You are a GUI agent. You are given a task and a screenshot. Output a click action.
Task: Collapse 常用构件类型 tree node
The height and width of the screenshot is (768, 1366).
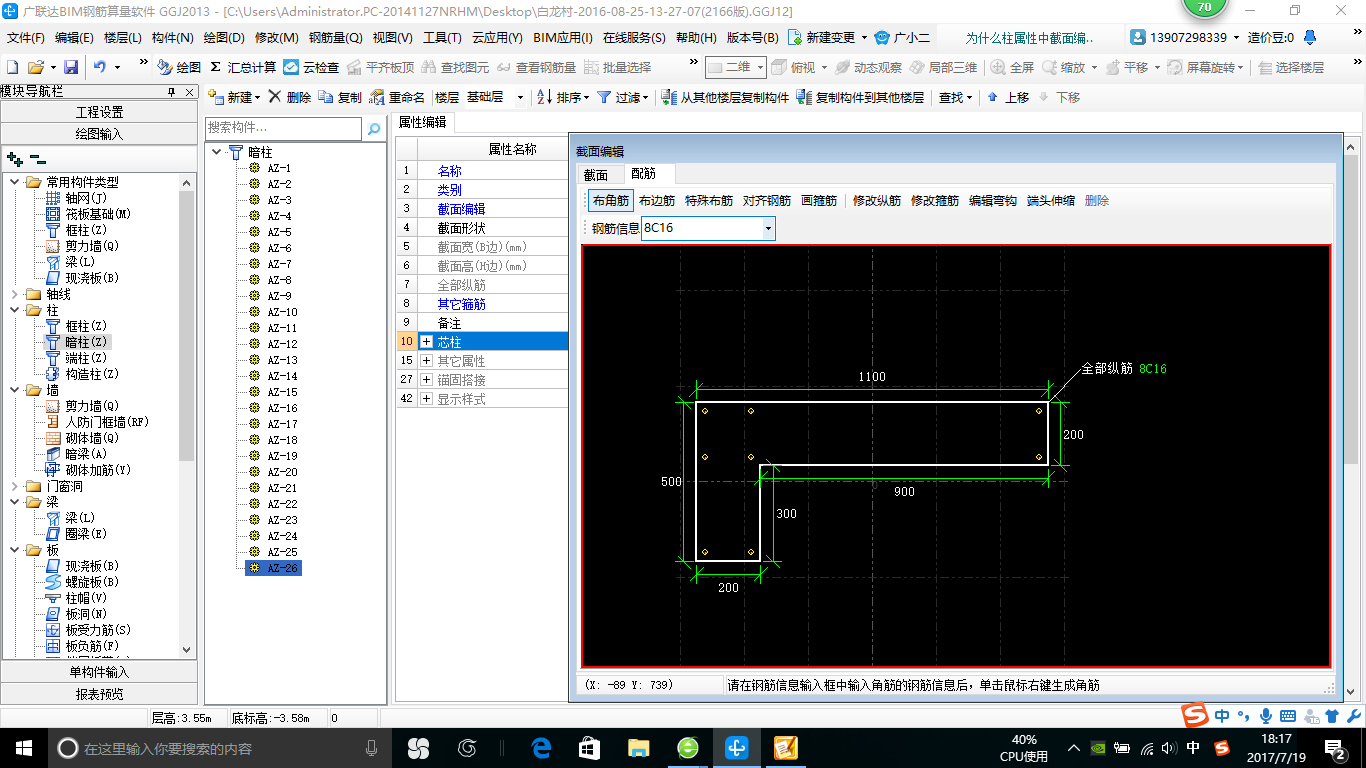[x=14, y=182]
